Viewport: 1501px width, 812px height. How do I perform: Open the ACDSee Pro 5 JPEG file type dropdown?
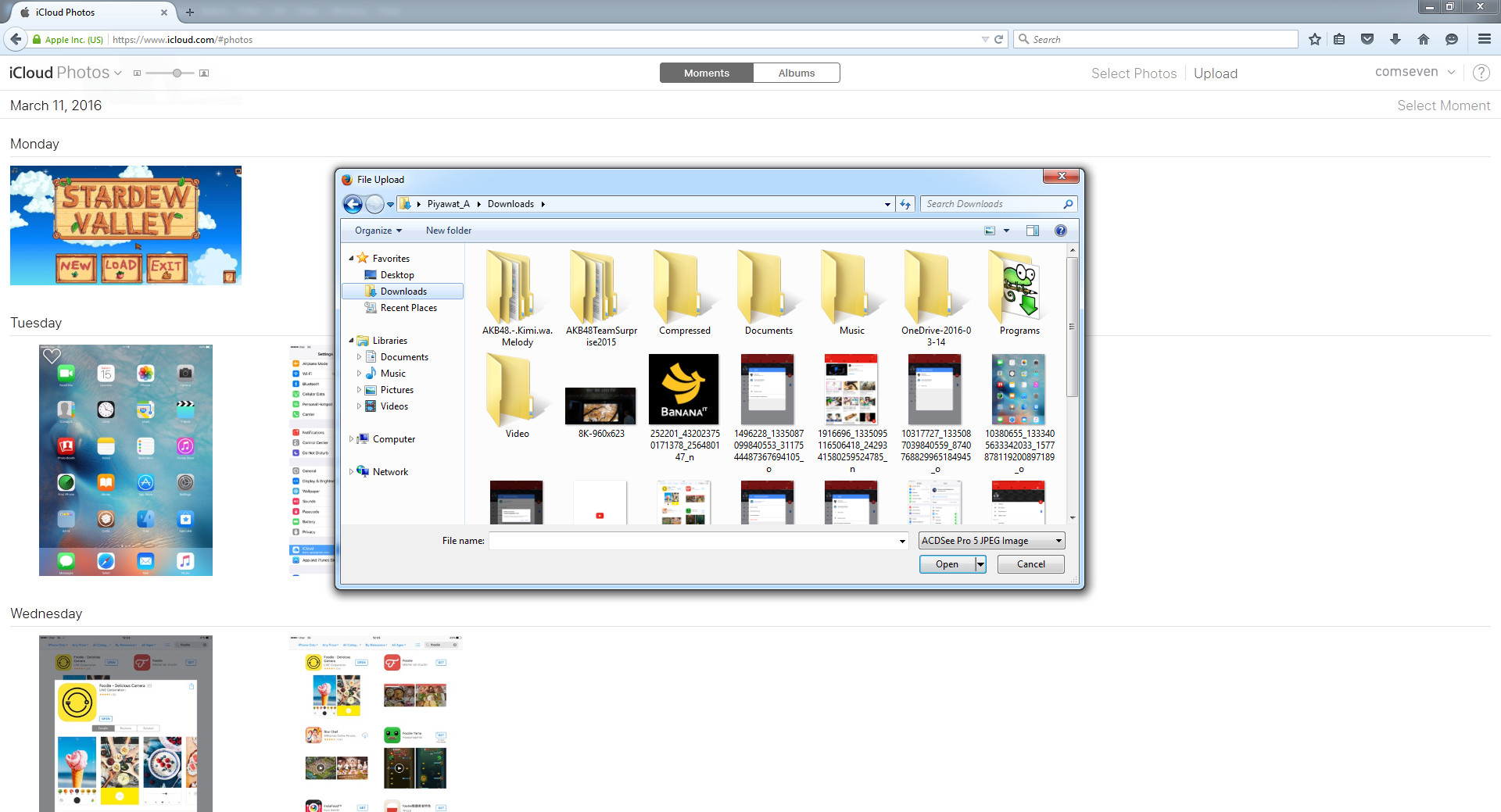(x=992, y=541)
